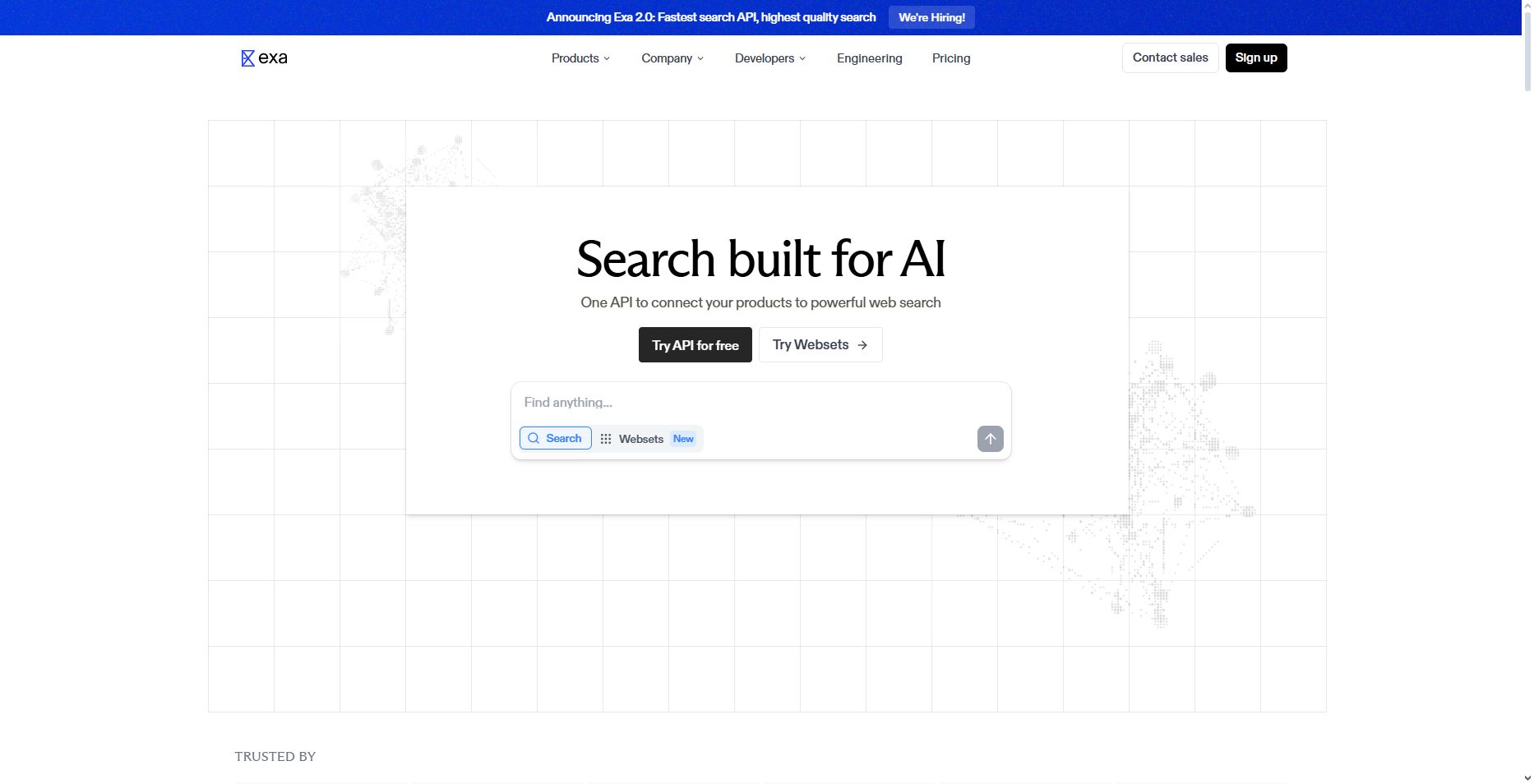Screen dimensions: 1534x784
Task: Select the Search mode toggle
Action: [x=556, y=438]
